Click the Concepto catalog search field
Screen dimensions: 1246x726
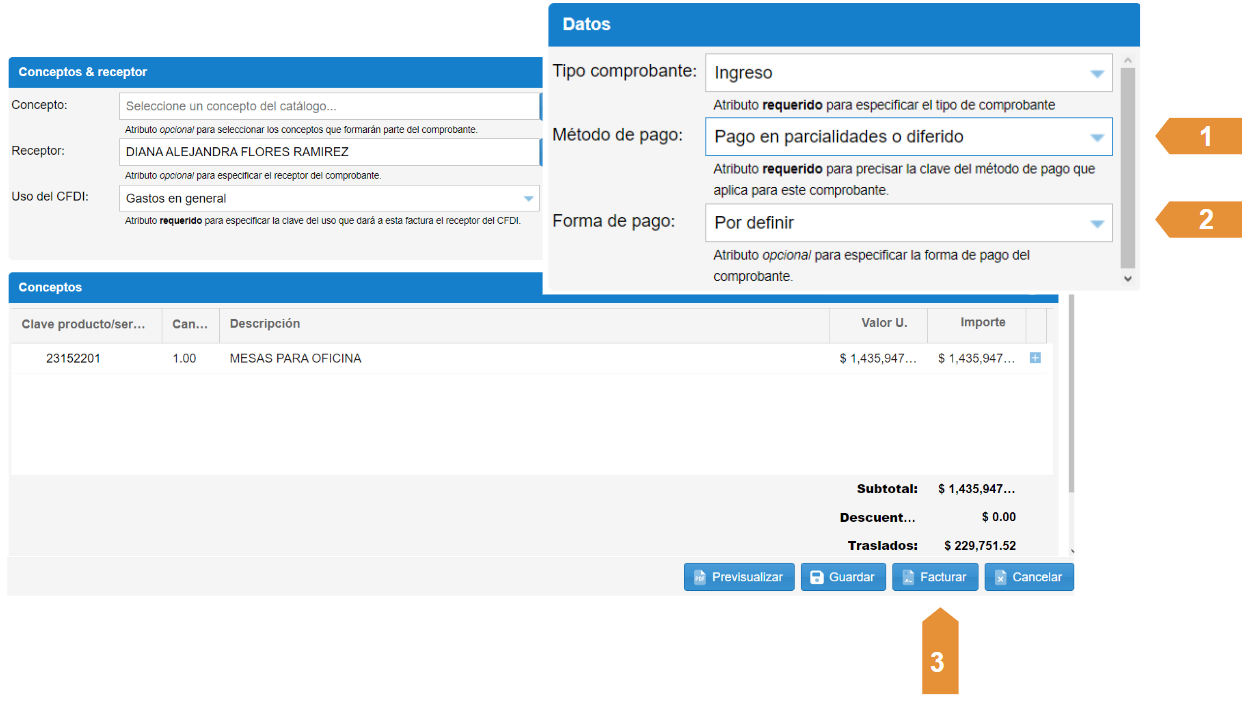[x=328, y=106]
